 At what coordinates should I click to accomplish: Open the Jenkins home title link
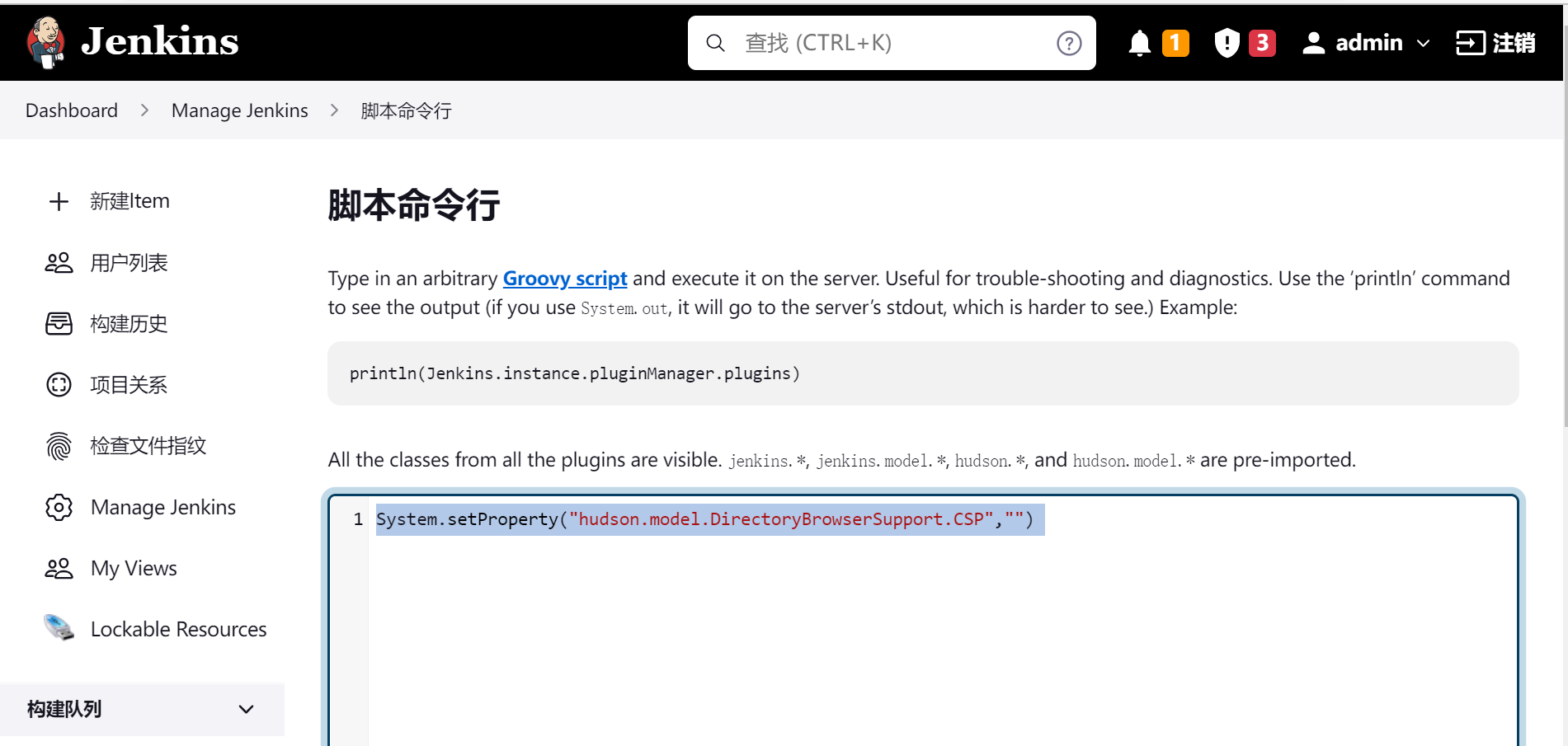pos(160,41)
